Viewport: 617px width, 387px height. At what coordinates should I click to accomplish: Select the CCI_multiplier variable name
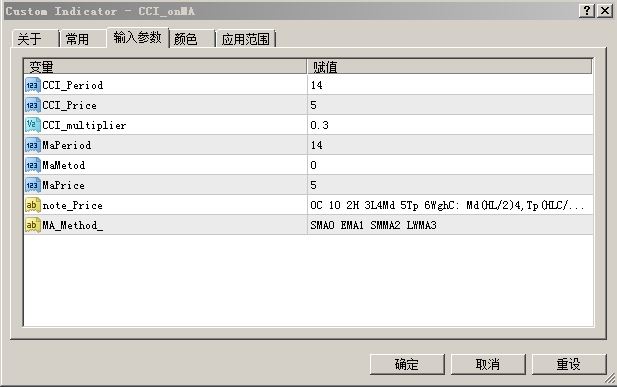coord(84,126)
